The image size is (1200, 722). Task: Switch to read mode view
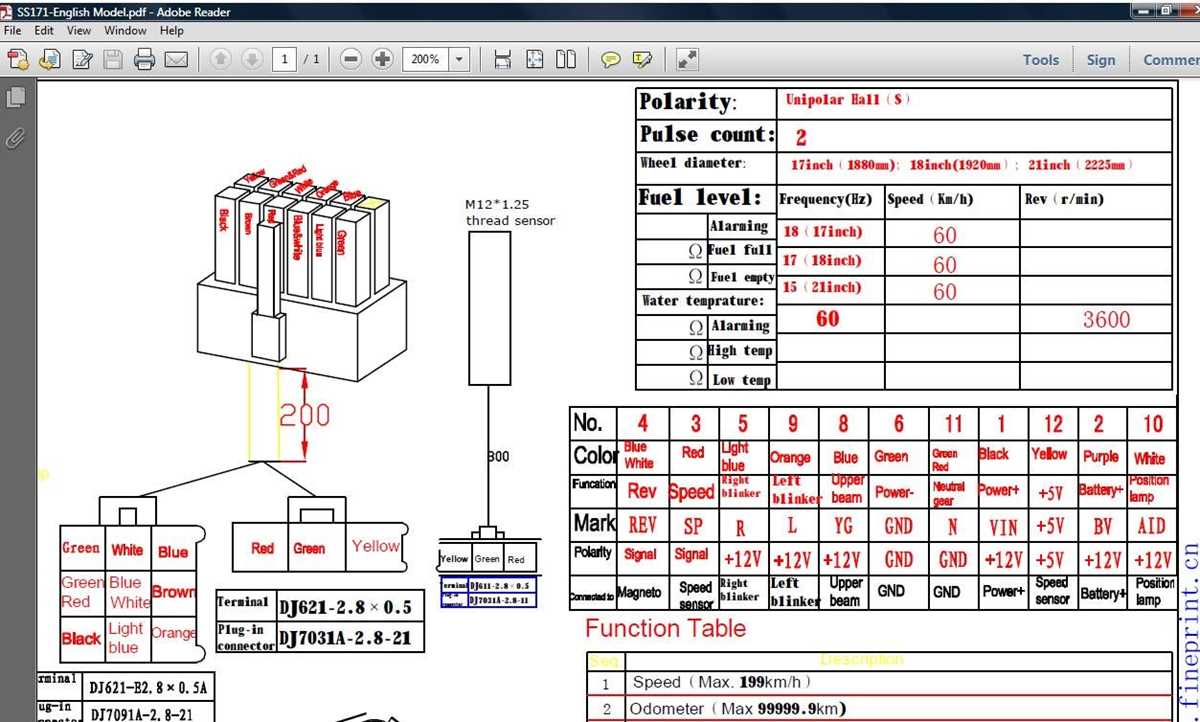pos(687,60)
